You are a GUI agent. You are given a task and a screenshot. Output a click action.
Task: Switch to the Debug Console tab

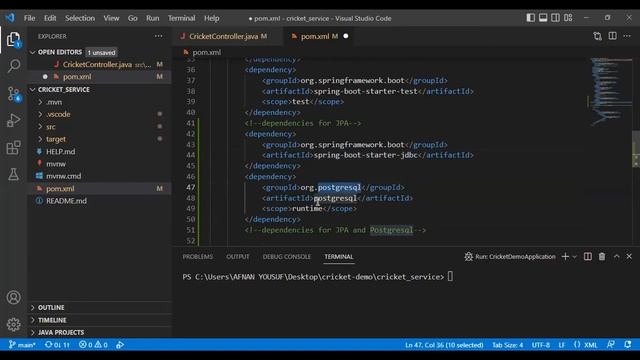coord(287,257)
